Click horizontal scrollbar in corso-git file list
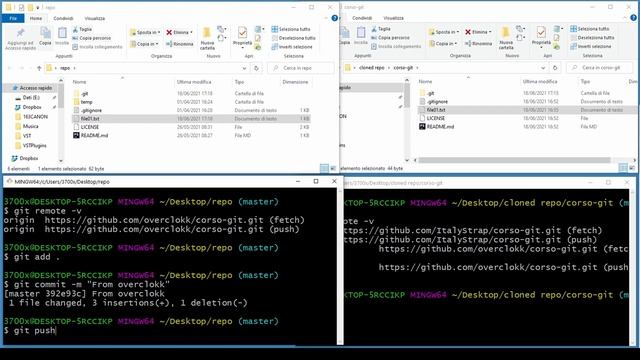The height and width of the screenshot is (360, 640). [515, 160]
